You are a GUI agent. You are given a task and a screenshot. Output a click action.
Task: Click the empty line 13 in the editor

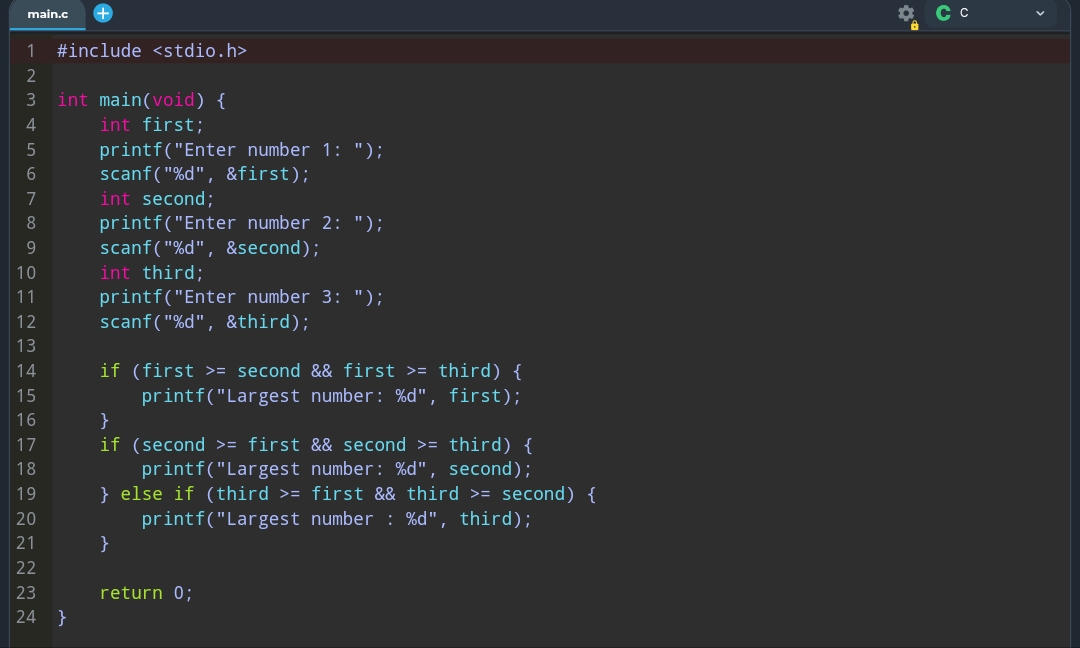[400, 346]
